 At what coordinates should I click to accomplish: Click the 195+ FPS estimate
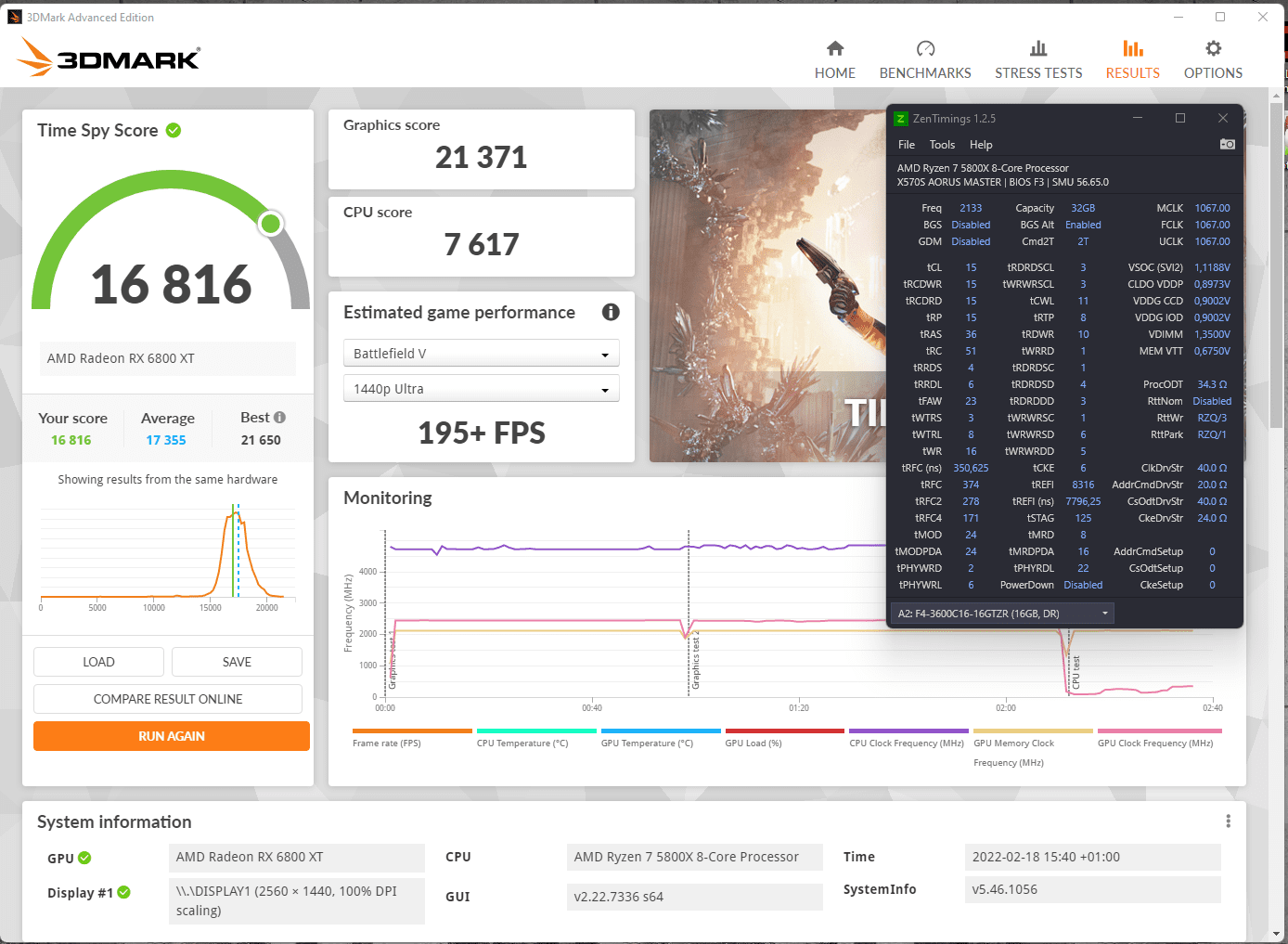pos(482,433)
